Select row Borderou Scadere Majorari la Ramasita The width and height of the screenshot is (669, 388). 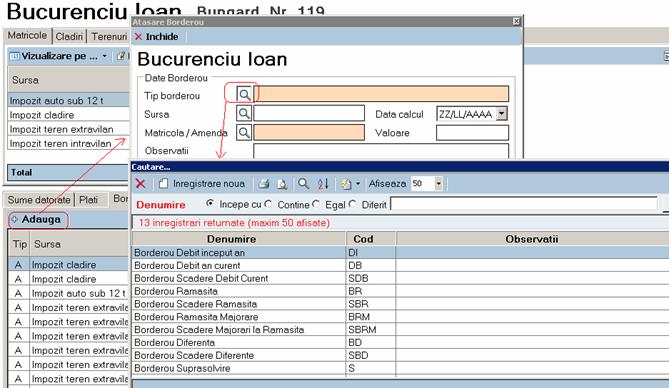tap(400, 330)
